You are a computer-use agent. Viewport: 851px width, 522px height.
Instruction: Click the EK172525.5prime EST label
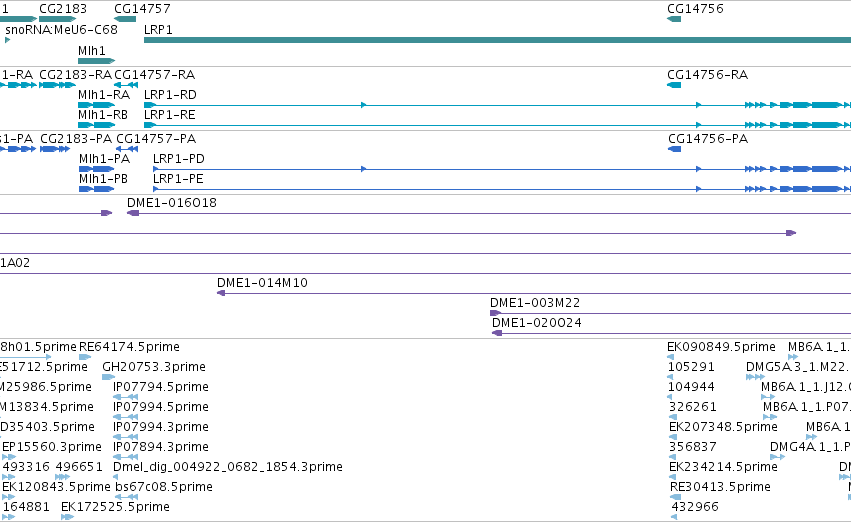click(115, 507)
